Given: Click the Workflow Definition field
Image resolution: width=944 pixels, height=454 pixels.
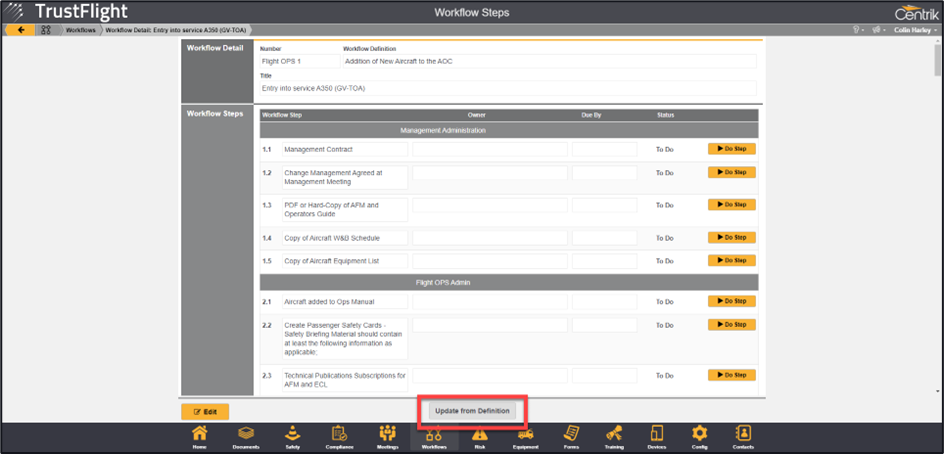Looking at the screenshot, I should 549,61.
